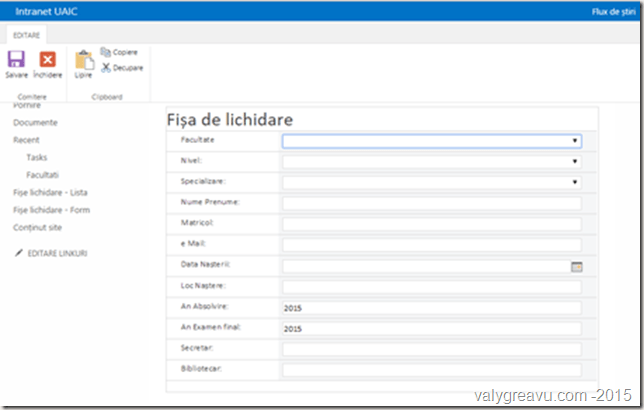Go to Fișe lichidare - Lista

point(51,193)
